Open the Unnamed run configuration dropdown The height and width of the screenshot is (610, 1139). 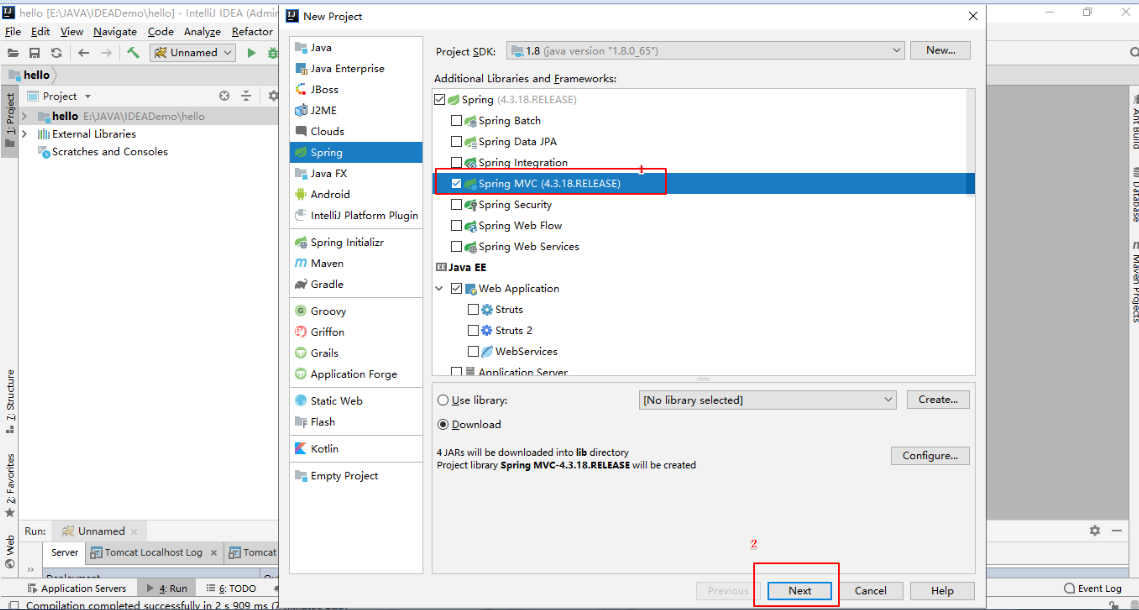193,52
